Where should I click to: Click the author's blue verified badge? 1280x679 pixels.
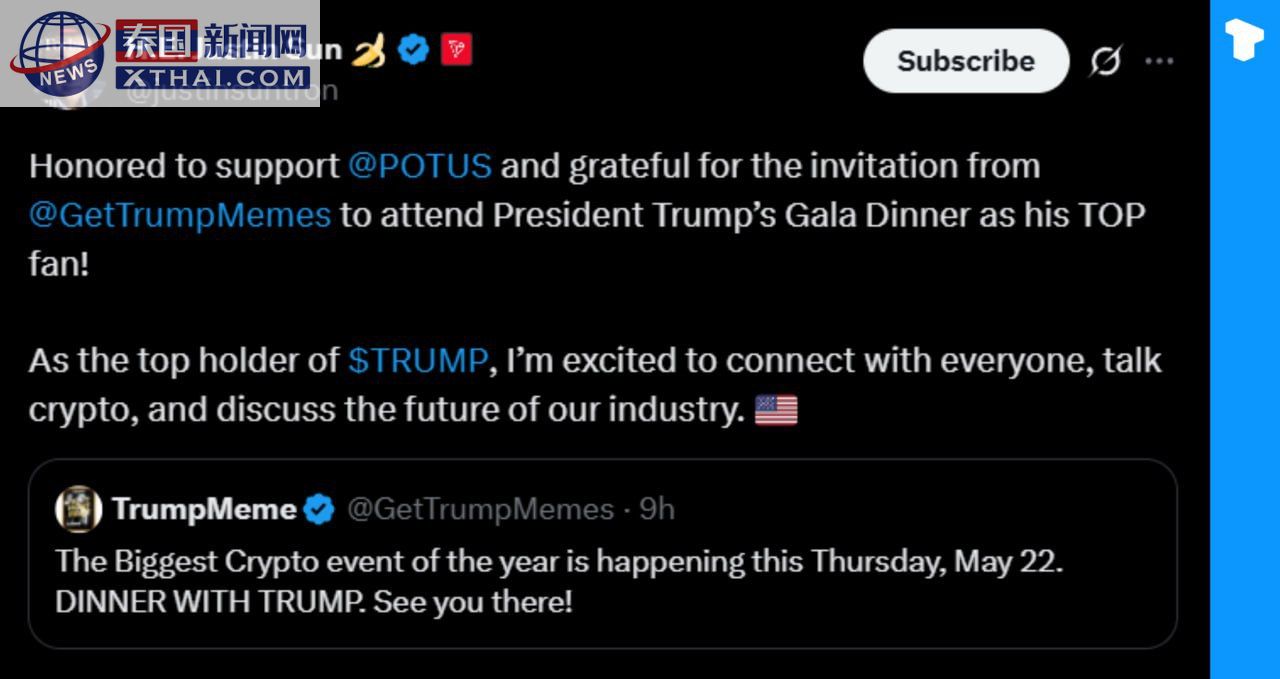(413, 49)
